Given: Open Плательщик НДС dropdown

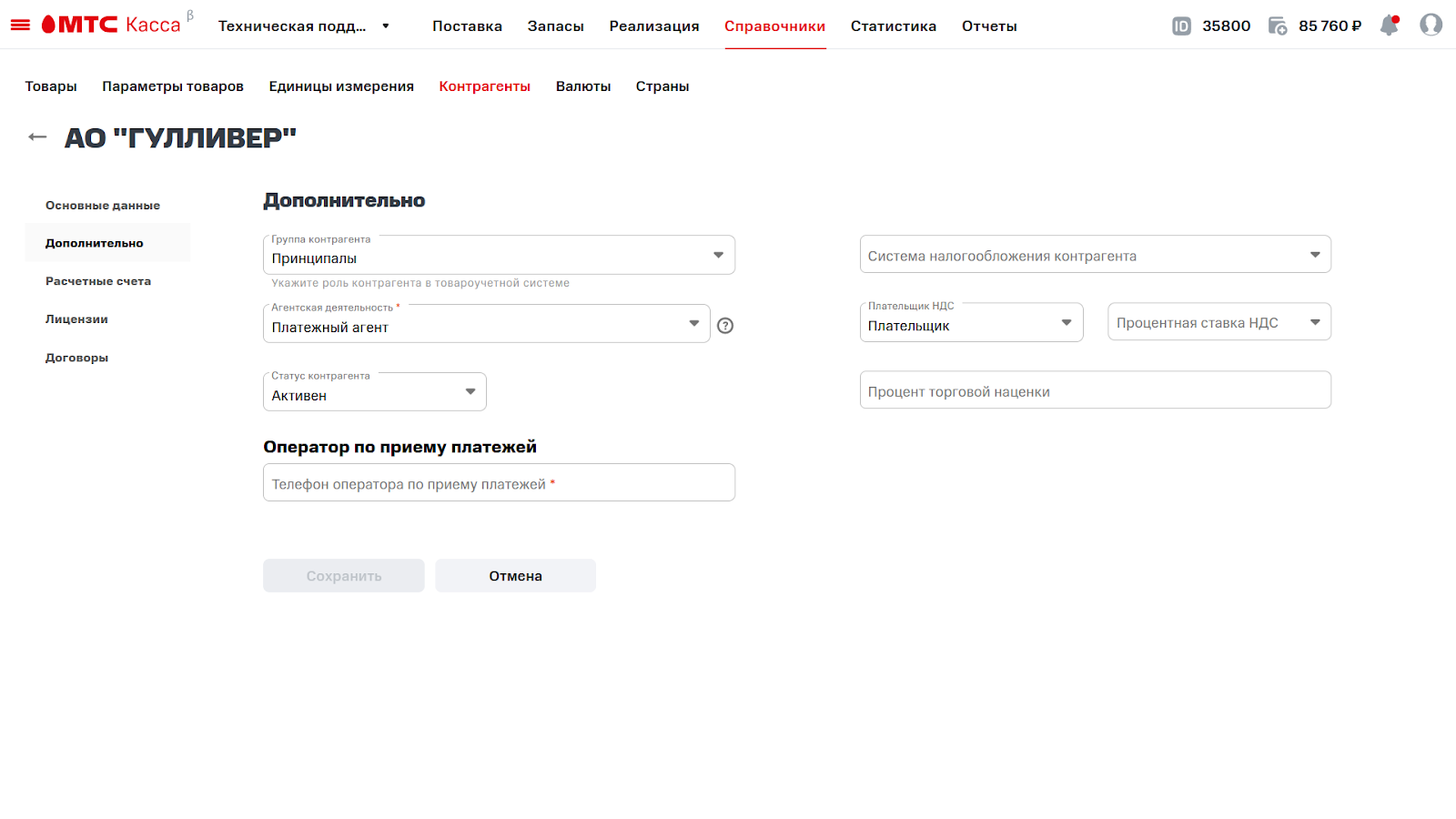Looking at the screenshot, I should (x=971, y=322).
